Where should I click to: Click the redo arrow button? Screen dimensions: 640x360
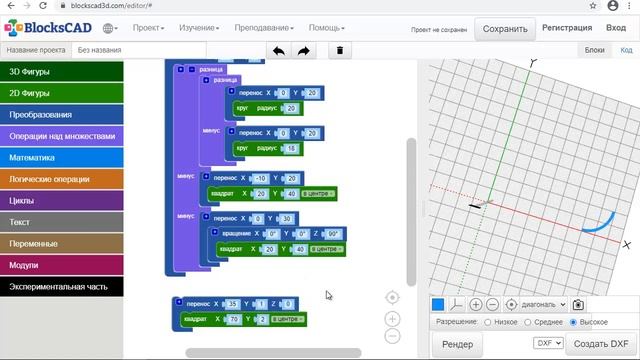coord(304,51)
